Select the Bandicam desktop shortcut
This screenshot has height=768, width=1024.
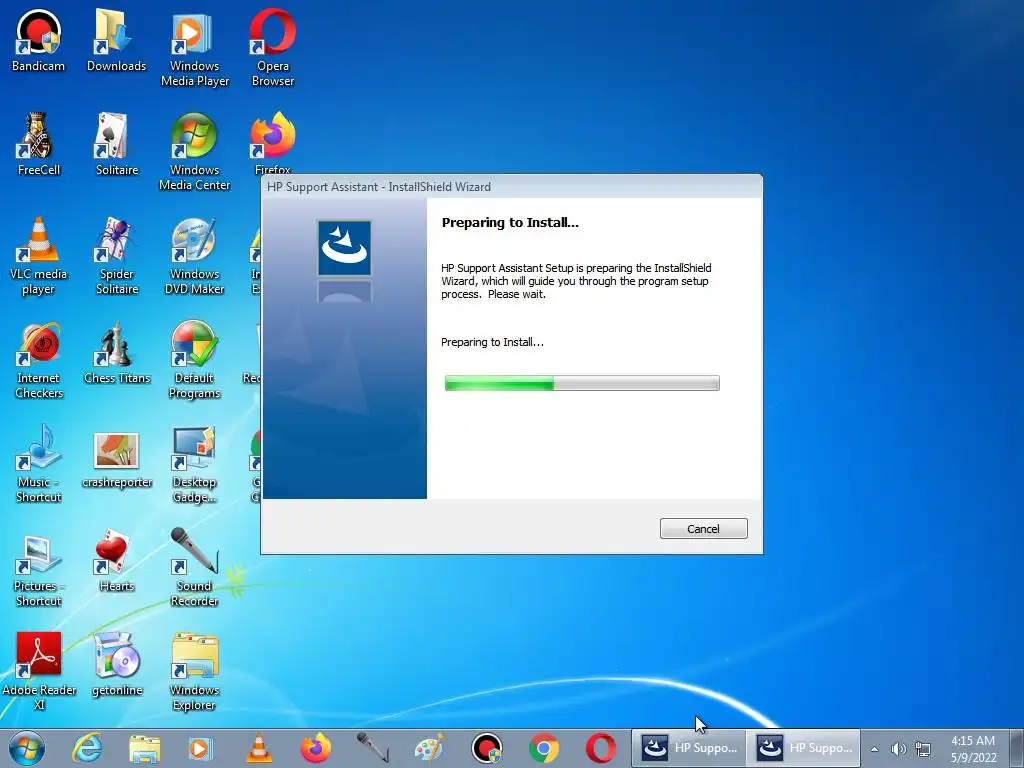[38, 41]
